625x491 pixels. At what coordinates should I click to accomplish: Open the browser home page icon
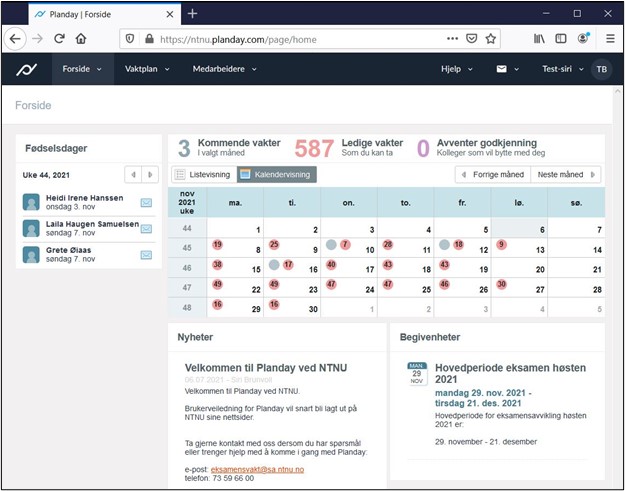tap(81, 39)
